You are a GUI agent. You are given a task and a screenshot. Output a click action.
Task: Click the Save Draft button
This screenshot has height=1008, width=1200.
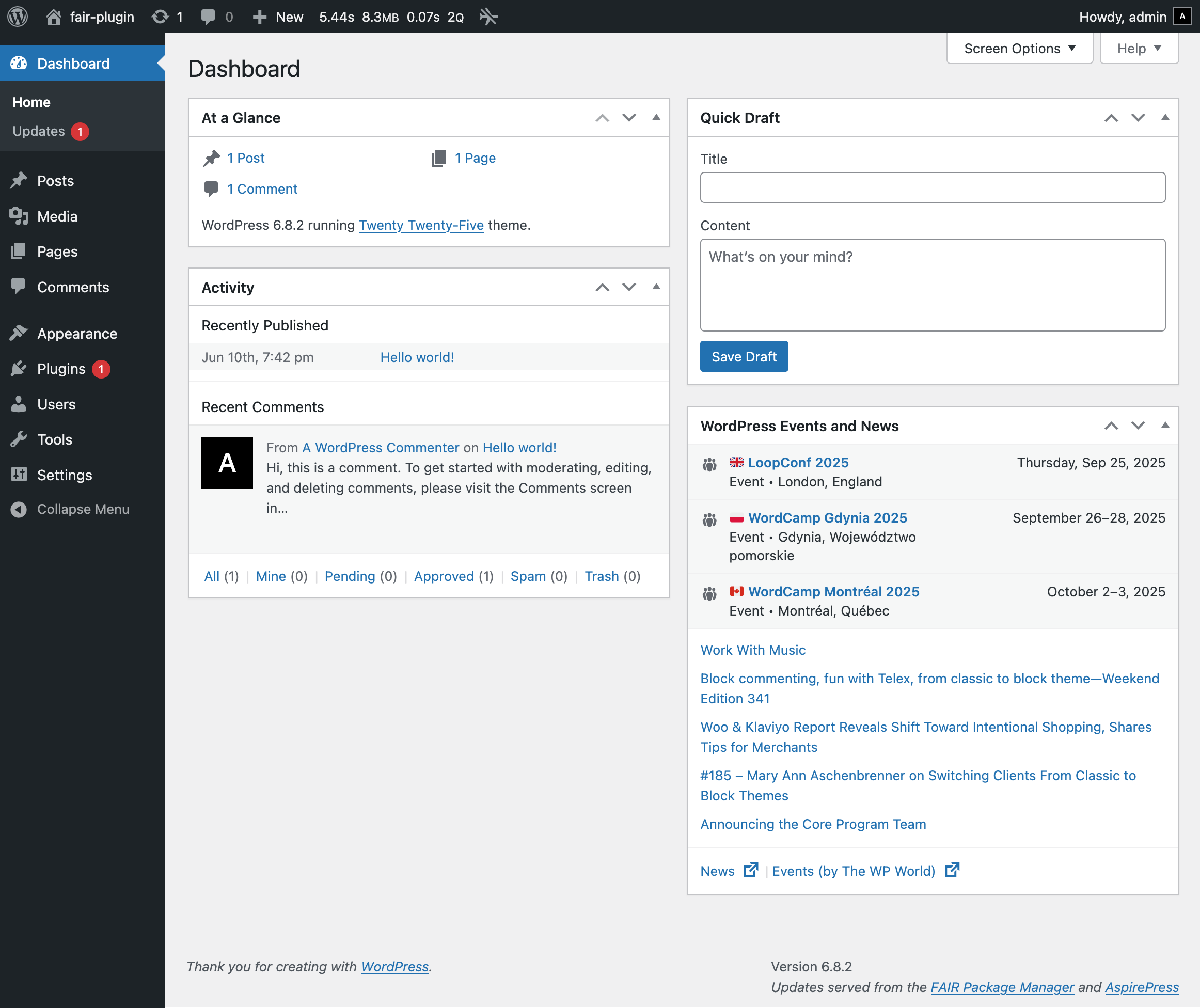pos(744,356)
